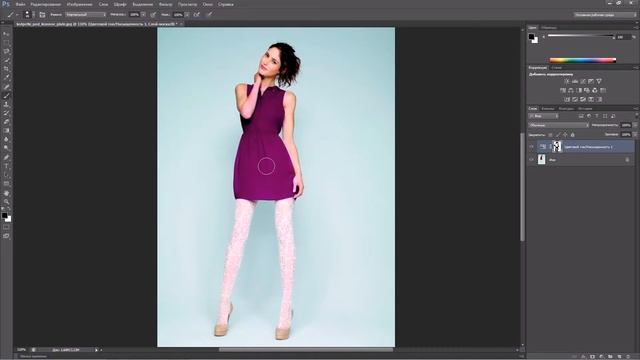Add a Levels adjustment
Image resolution: width=640 pixels, height=360 pixels.
click(575, 82)
